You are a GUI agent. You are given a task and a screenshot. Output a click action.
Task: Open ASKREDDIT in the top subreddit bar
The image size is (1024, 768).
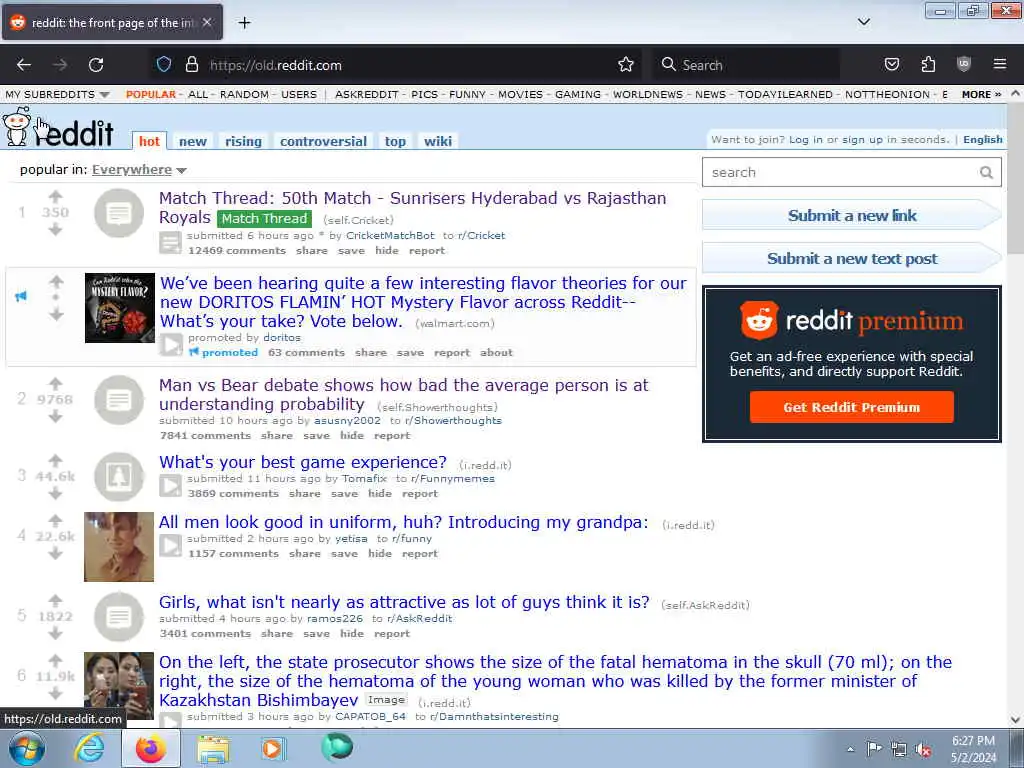(x=366, y=94)
